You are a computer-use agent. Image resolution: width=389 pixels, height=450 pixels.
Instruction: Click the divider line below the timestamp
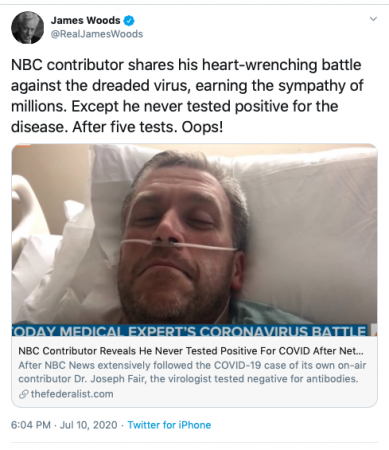tap(194, 443)
